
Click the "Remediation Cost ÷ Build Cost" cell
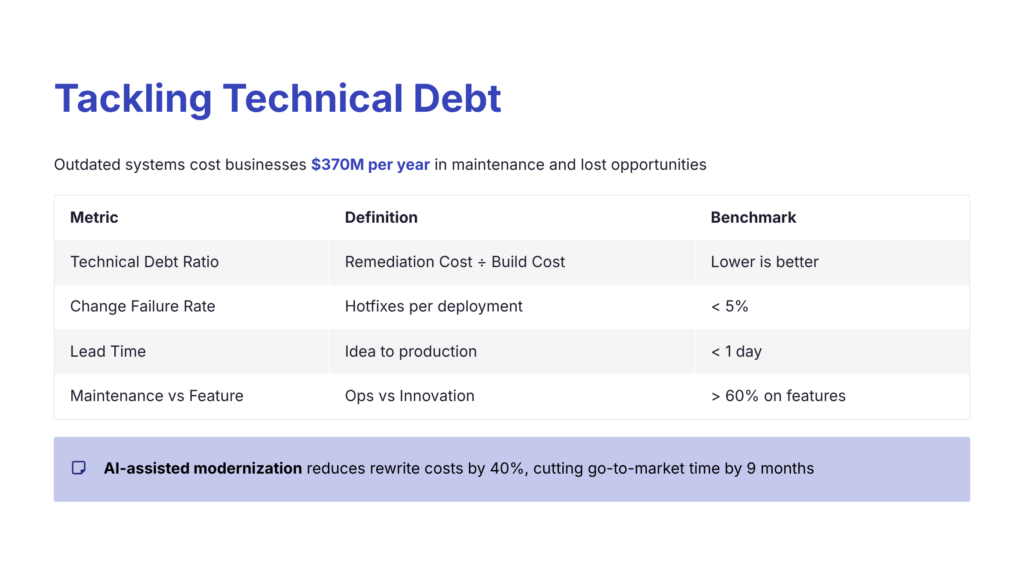455,262
